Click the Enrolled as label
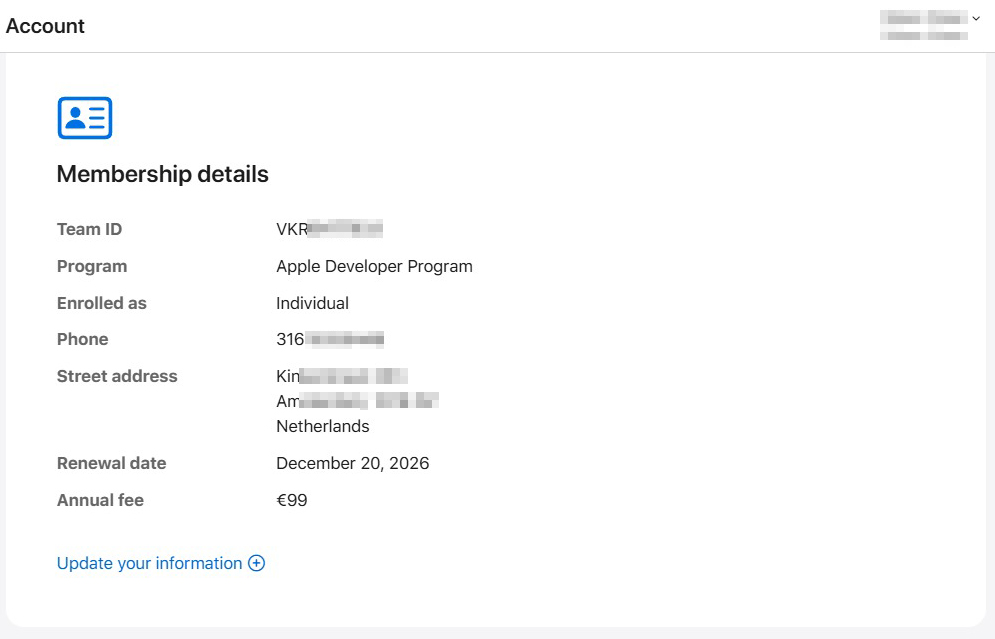The width and height of the screenshot is (995, 639). 102,303
